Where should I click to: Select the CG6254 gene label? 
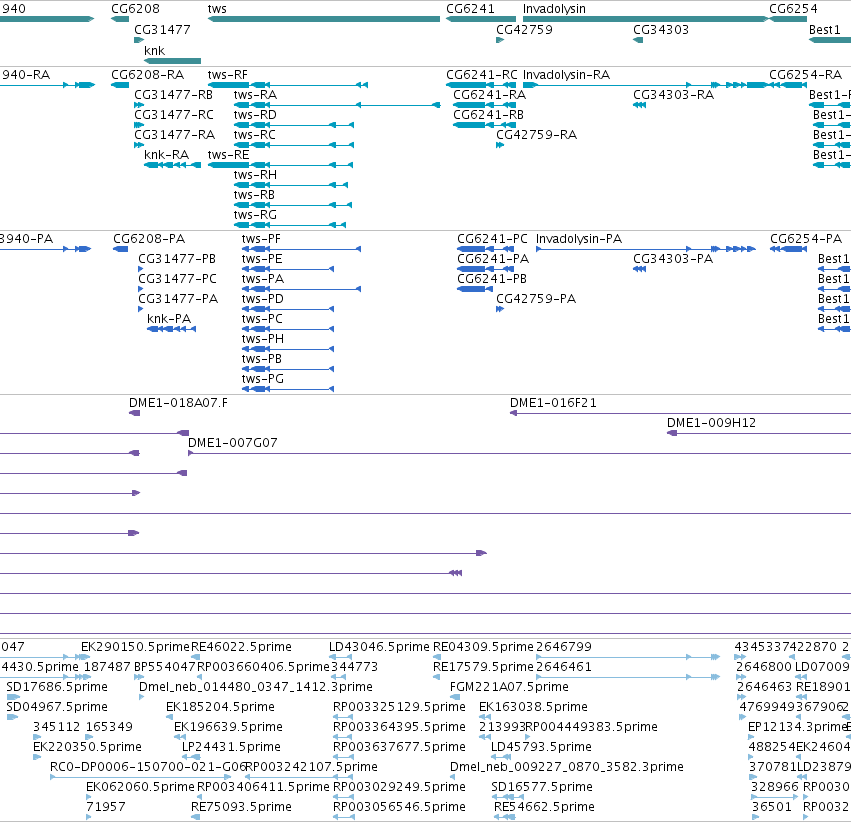[x=793, y=9]
